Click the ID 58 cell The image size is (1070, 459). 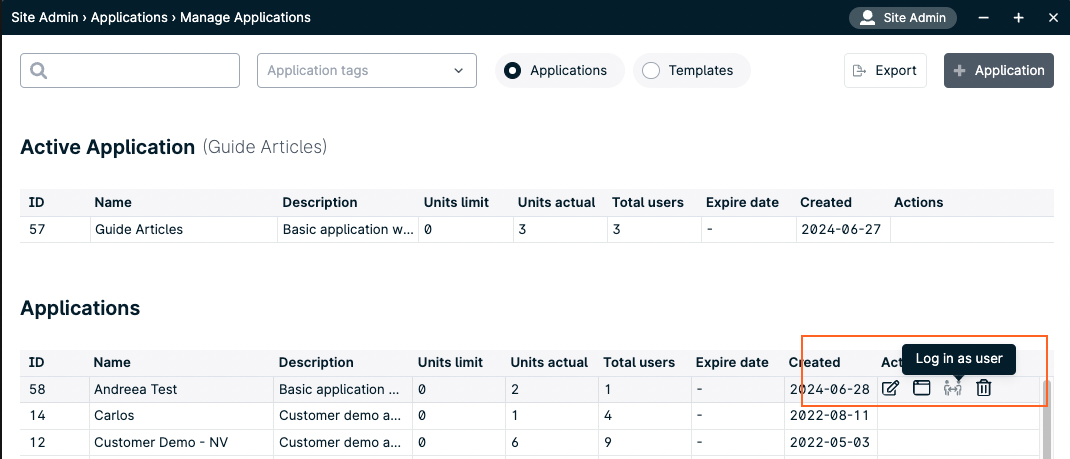(55, 389)
